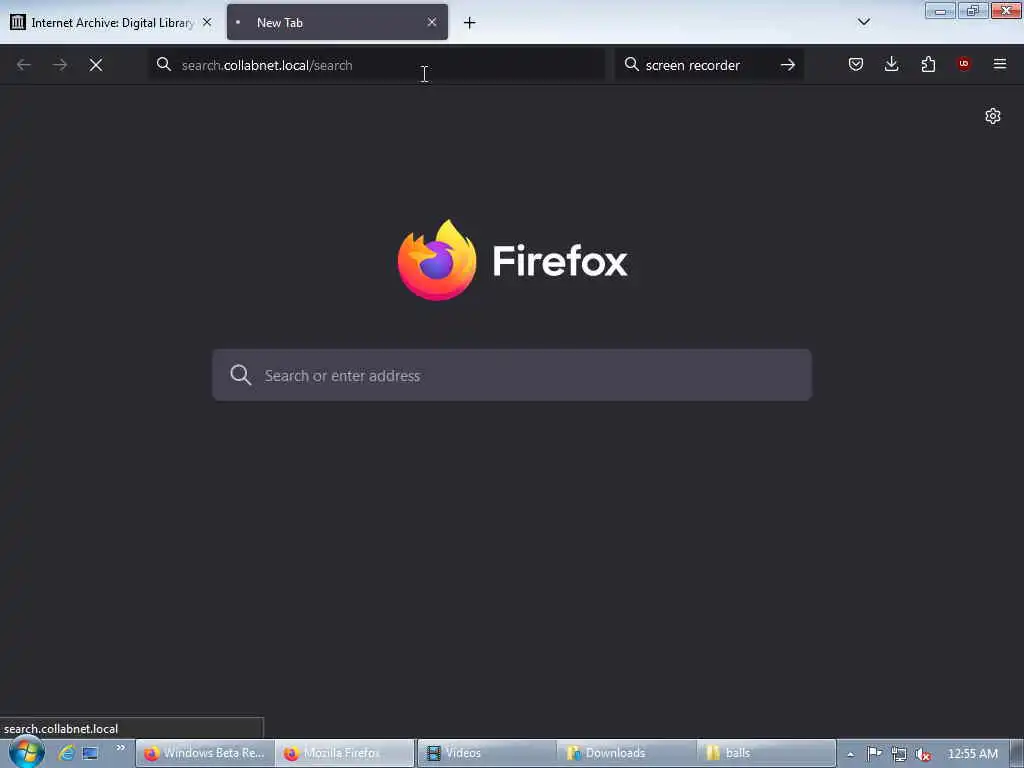
Task: Open the Downloads taskbar folder
Action: pos(626,753)
